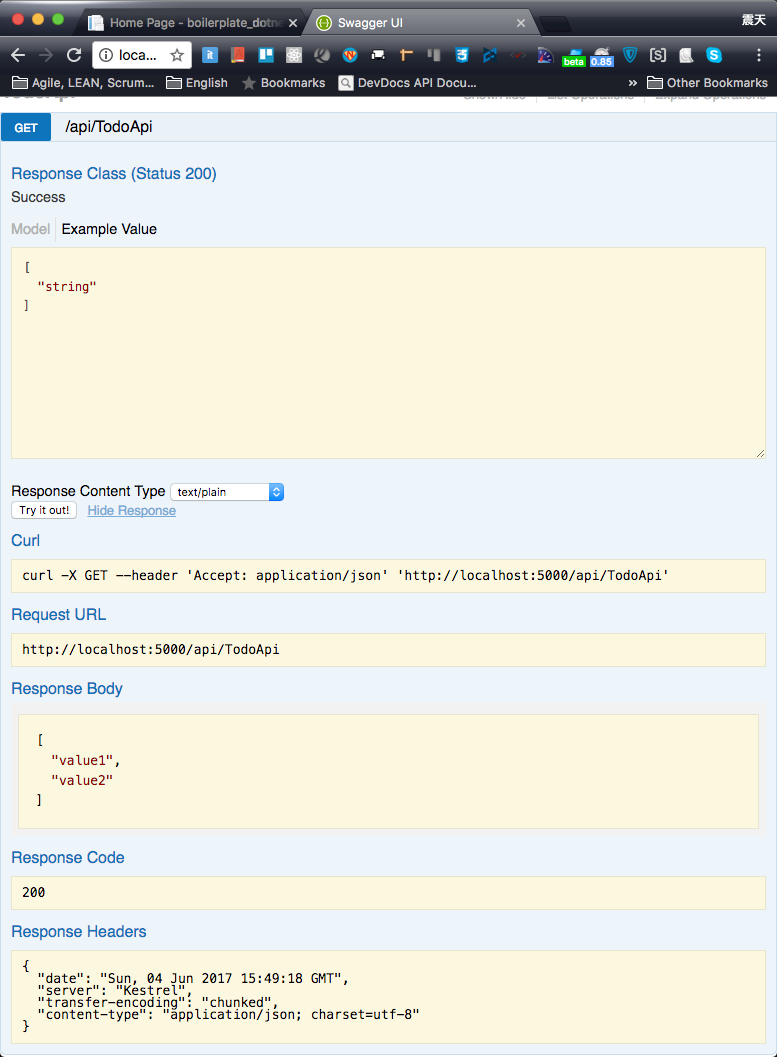Switch to the Home Page browser tab

point(190,22)
